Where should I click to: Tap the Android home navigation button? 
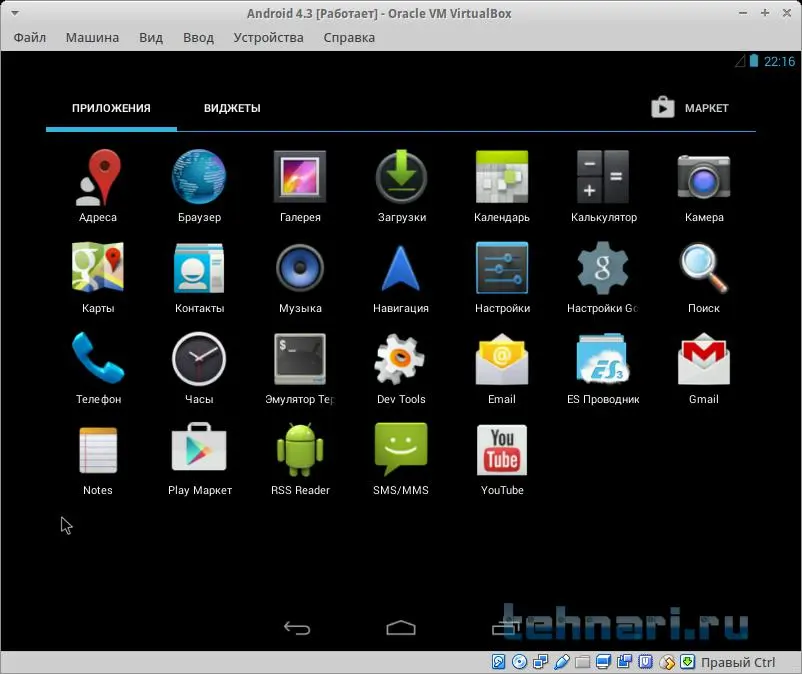(x=401, y=627)
